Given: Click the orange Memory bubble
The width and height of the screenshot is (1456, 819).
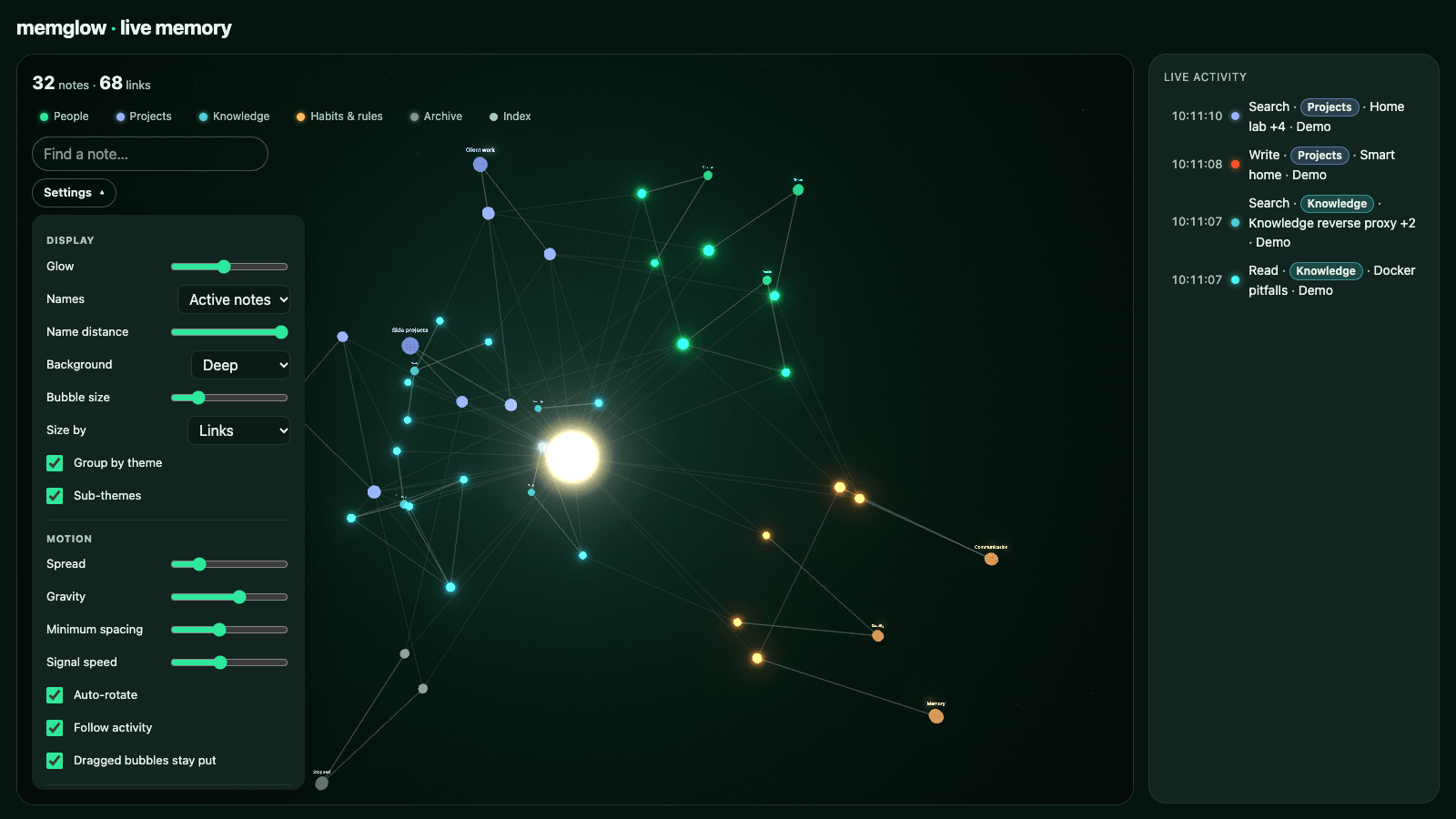Looking at the screenshot, I should coord(935,716).
